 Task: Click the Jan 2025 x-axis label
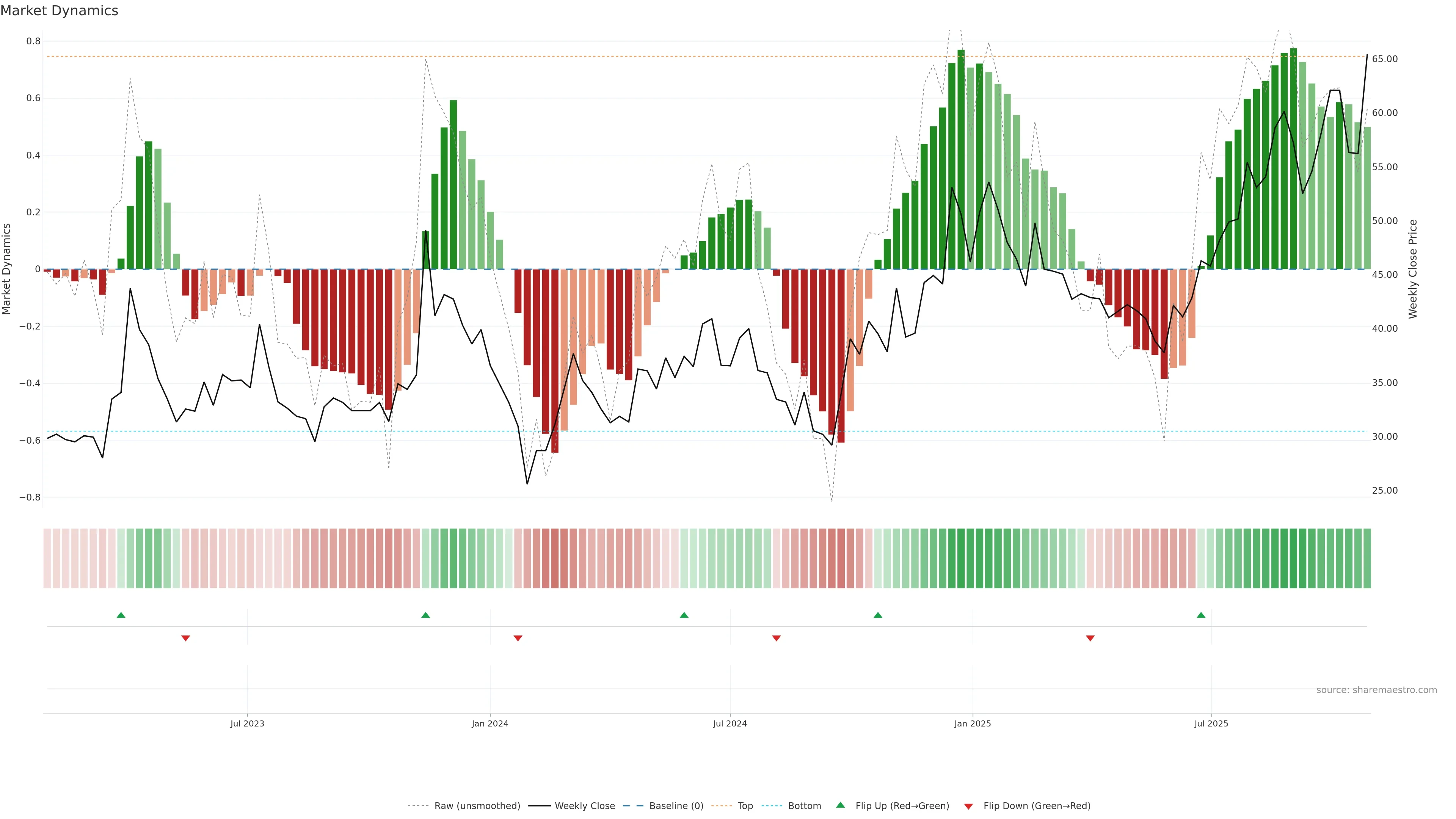click(972, 723)
